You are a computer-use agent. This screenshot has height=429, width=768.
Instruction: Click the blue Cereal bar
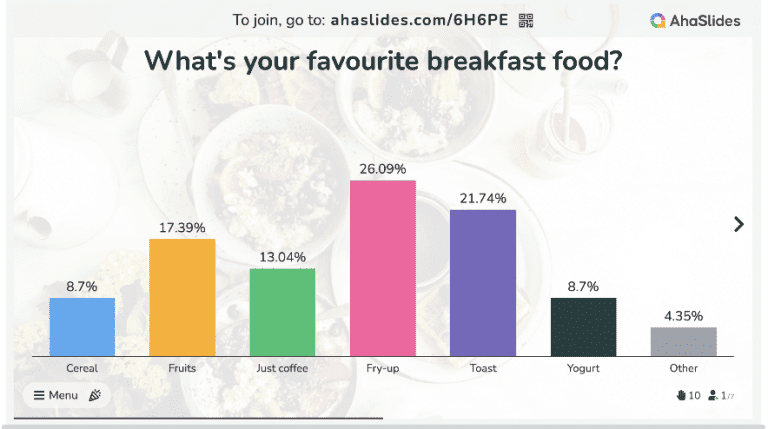tap(82, 326)
